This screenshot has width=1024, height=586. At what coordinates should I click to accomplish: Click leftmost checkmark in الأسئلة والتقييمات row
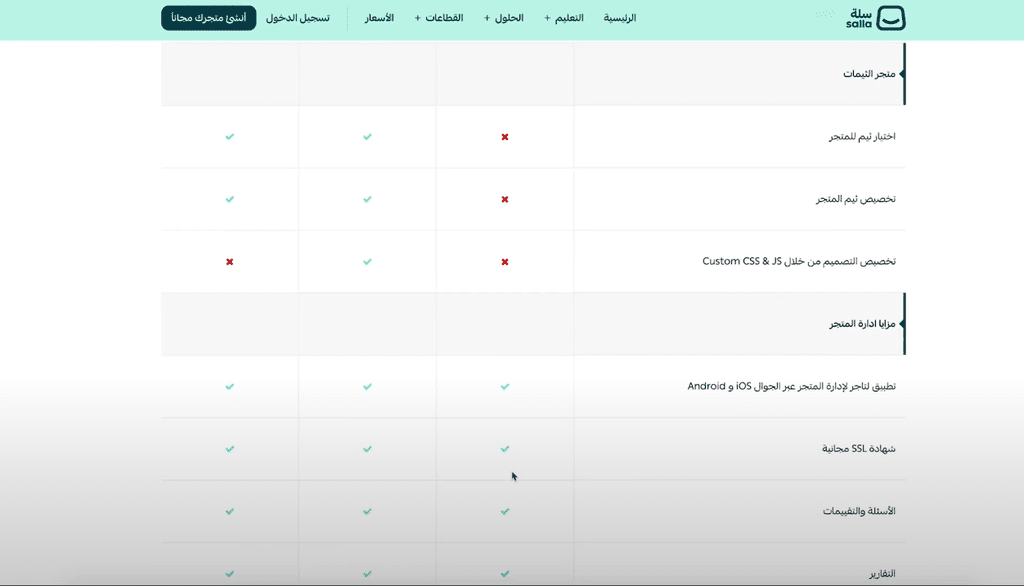(x=229, y=512)
